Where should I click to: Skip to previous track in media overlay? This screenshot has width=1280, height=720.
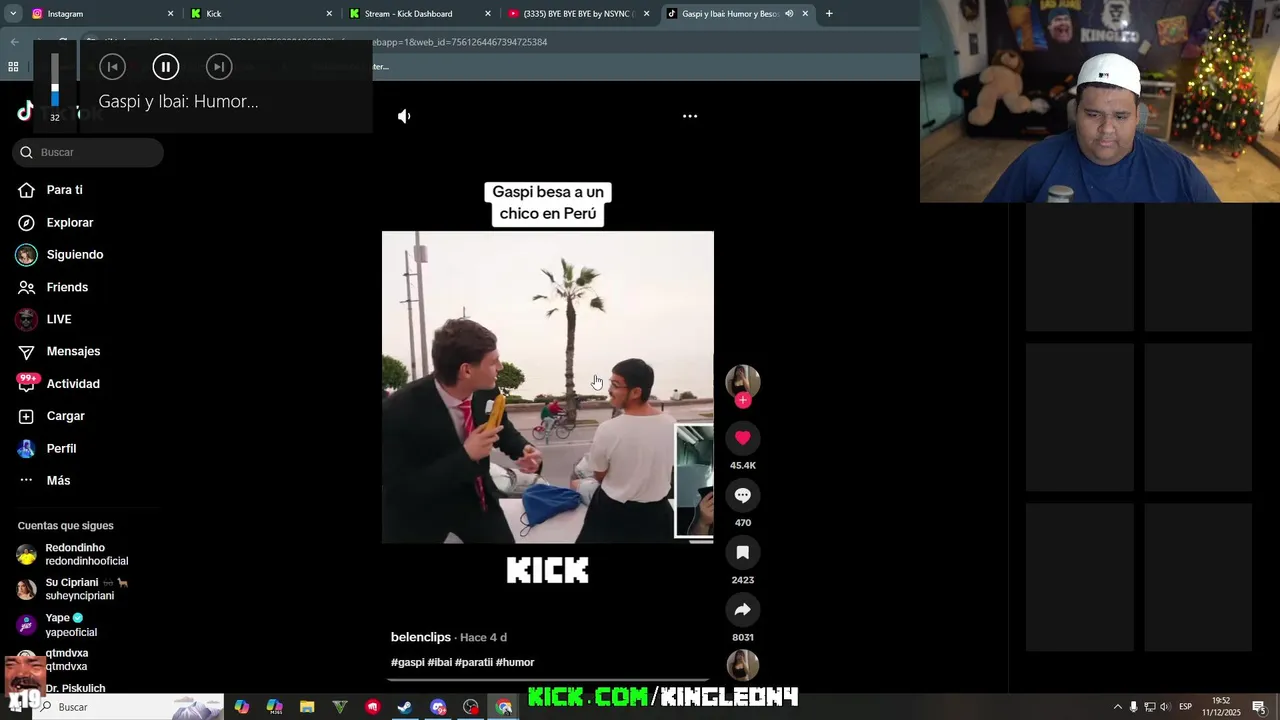click(x=112, y=67)
